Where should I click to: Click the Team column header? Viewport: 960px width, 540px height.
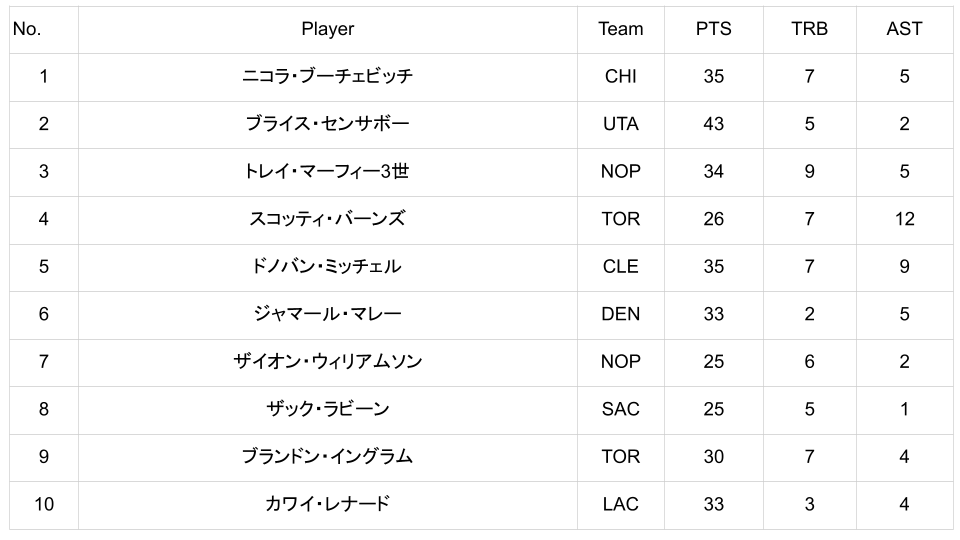click(620, 29)
